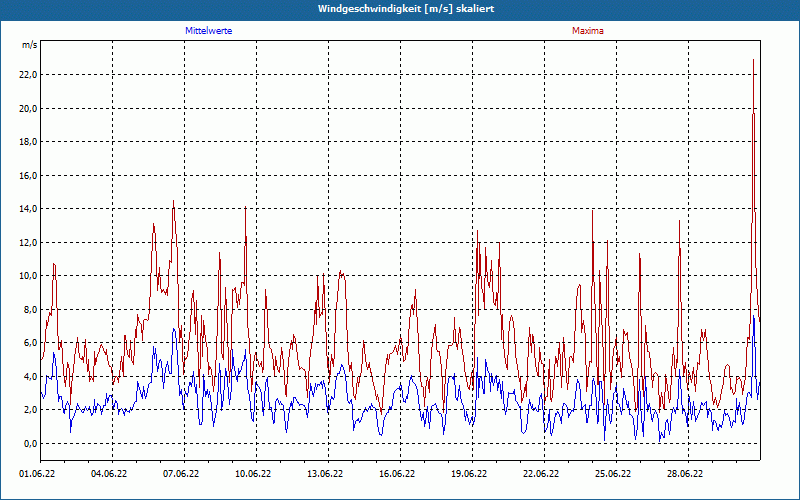Click the 2,0 y-axis value
Viewport: 800px width, 500px height.
[x=30, y=410]
